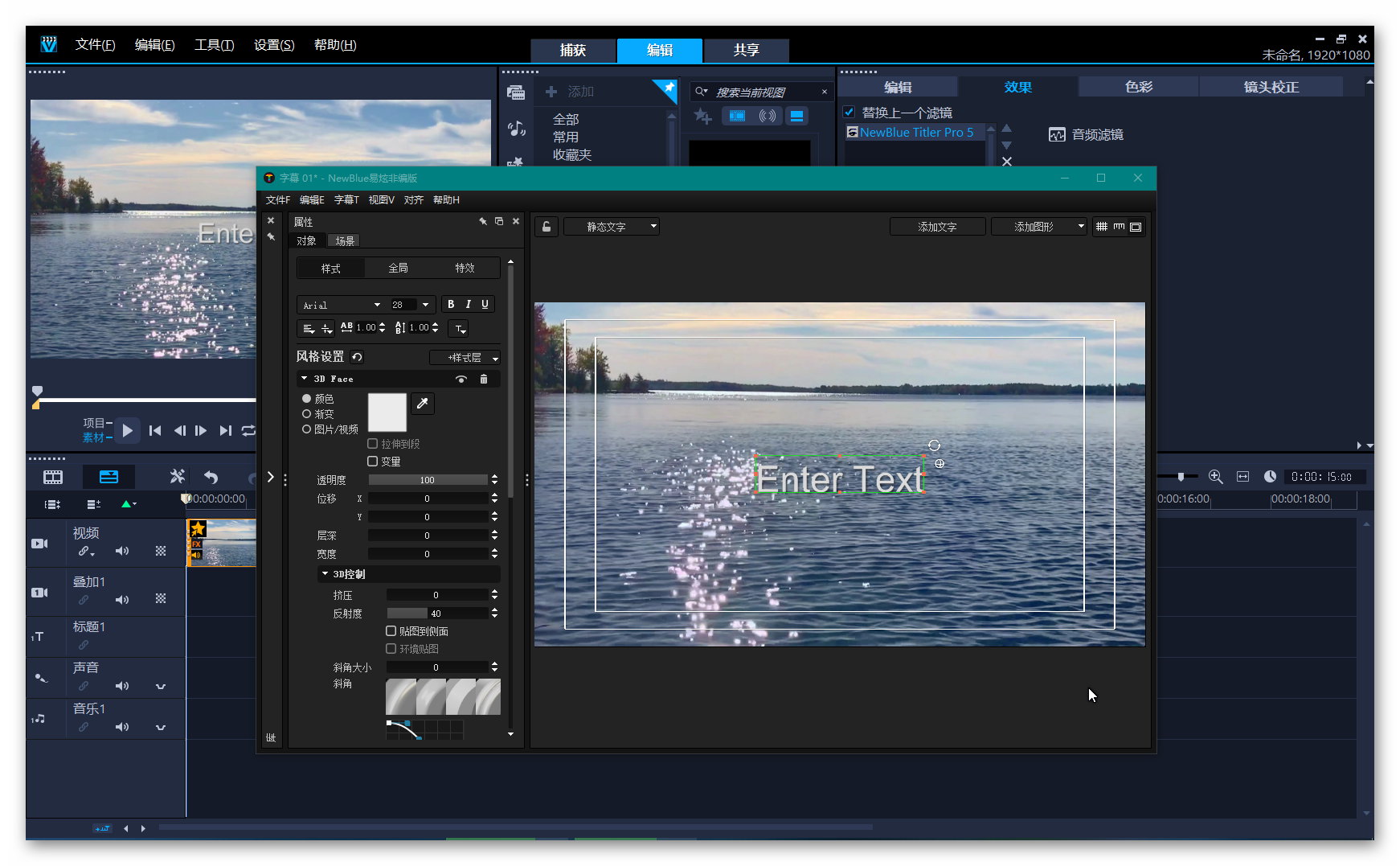Hide 3D Face layer with eye icon

(461, 379)
